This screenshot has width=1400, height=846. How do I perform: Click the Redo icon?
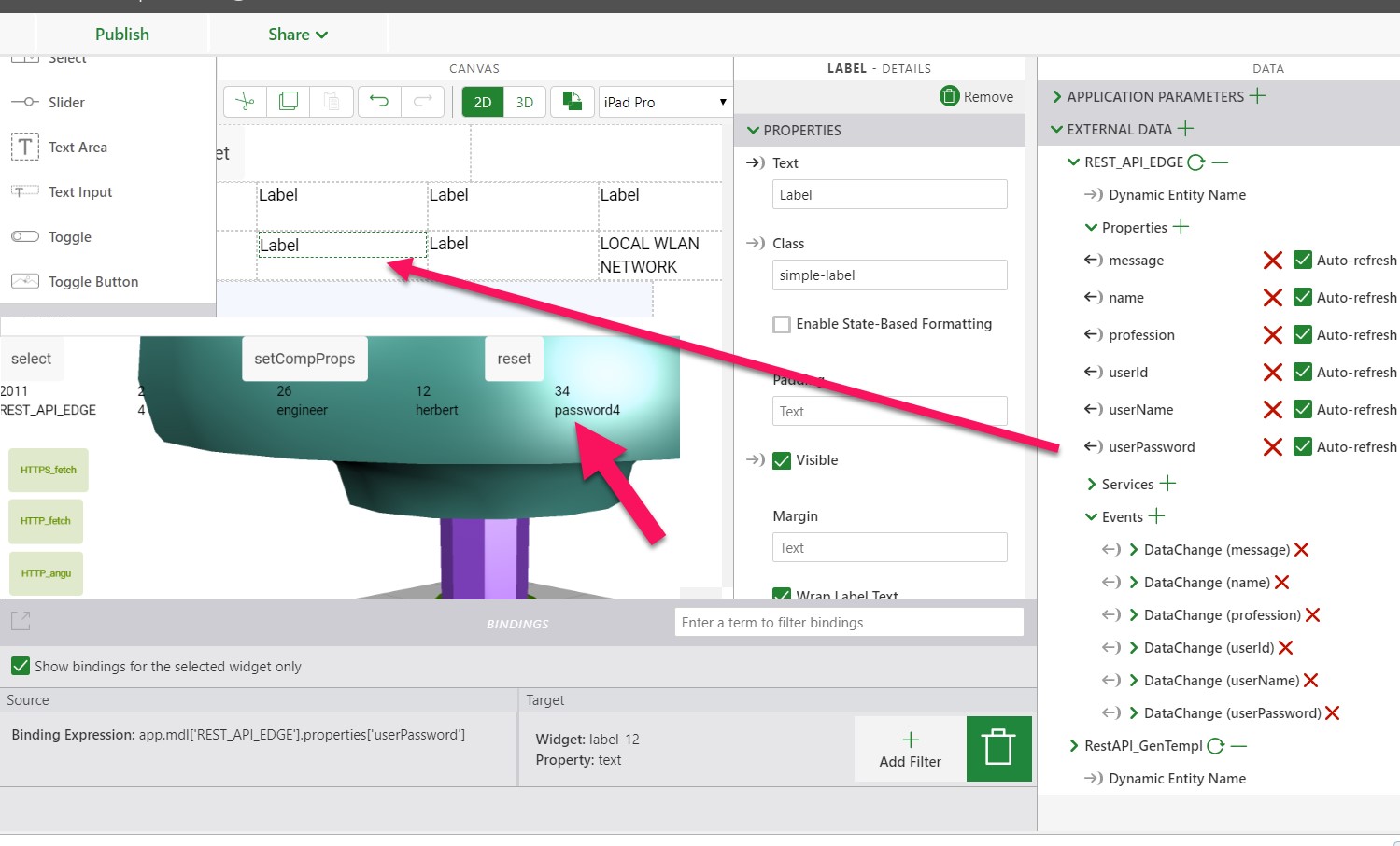[422, 101]
